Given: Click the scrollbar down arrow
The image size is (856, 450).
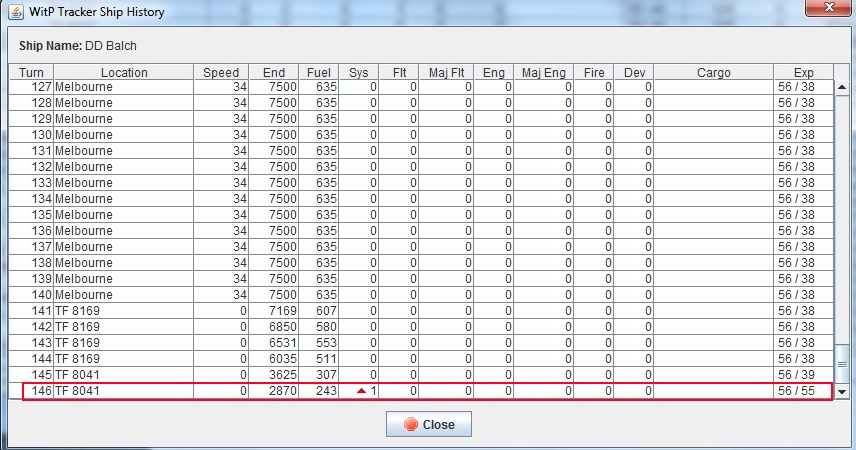Looking at the screenshot, I should (842, 392).
